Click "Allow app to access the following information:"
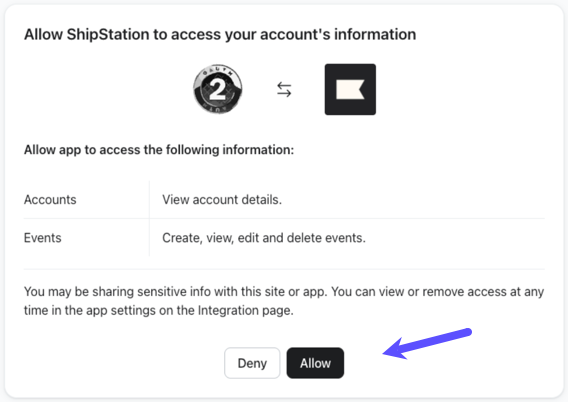The width and height of the screenshot is (568, 402). pyautogui.click(x=159, y=150)
